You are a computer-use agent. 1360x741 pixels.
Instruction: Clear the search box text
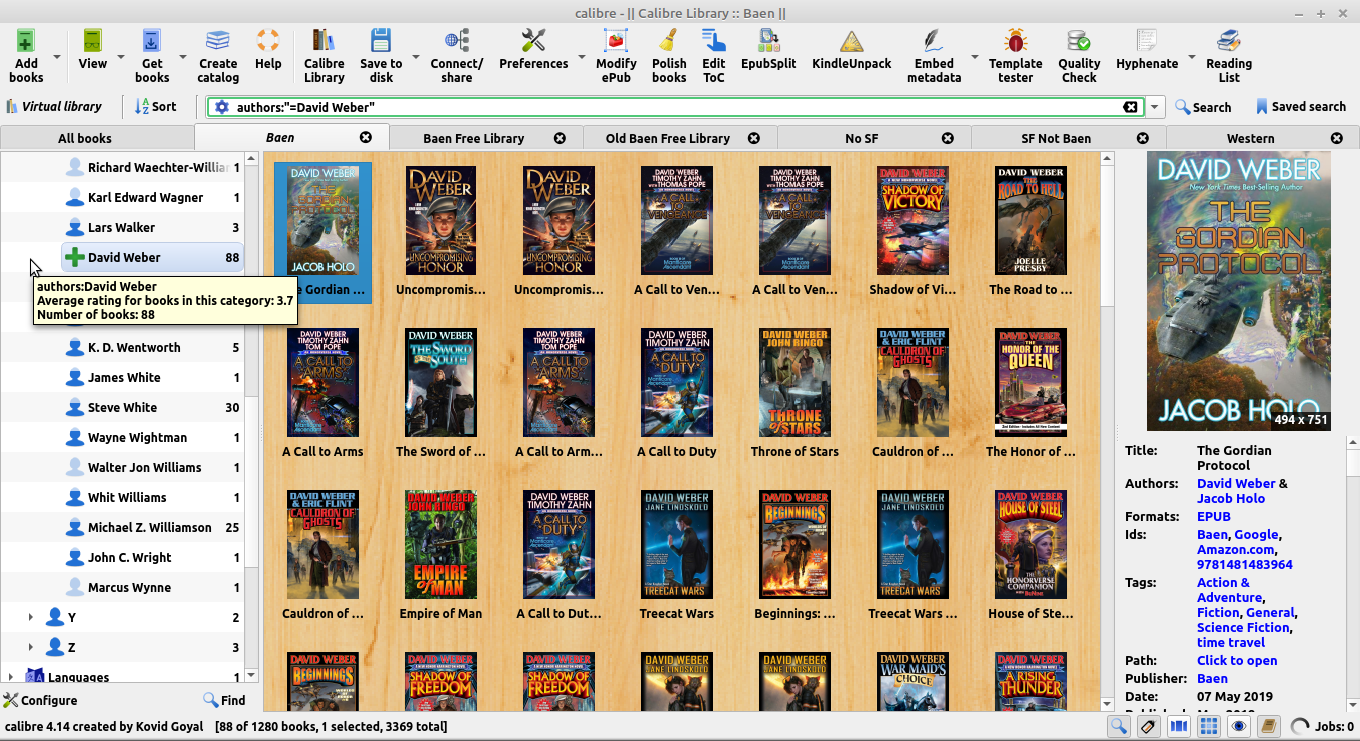coord(1130,107)
